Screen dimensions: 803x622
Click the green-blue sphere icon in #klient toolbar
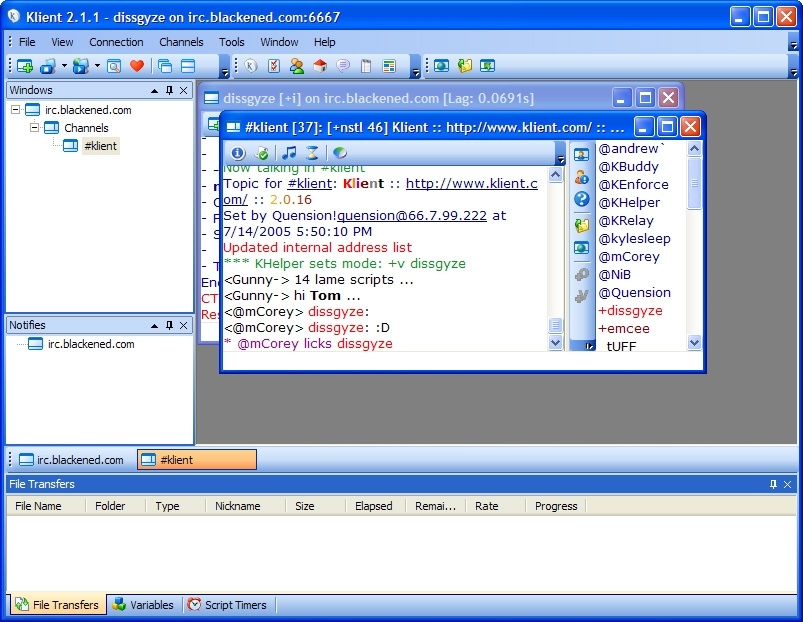[x=340, y=153]
